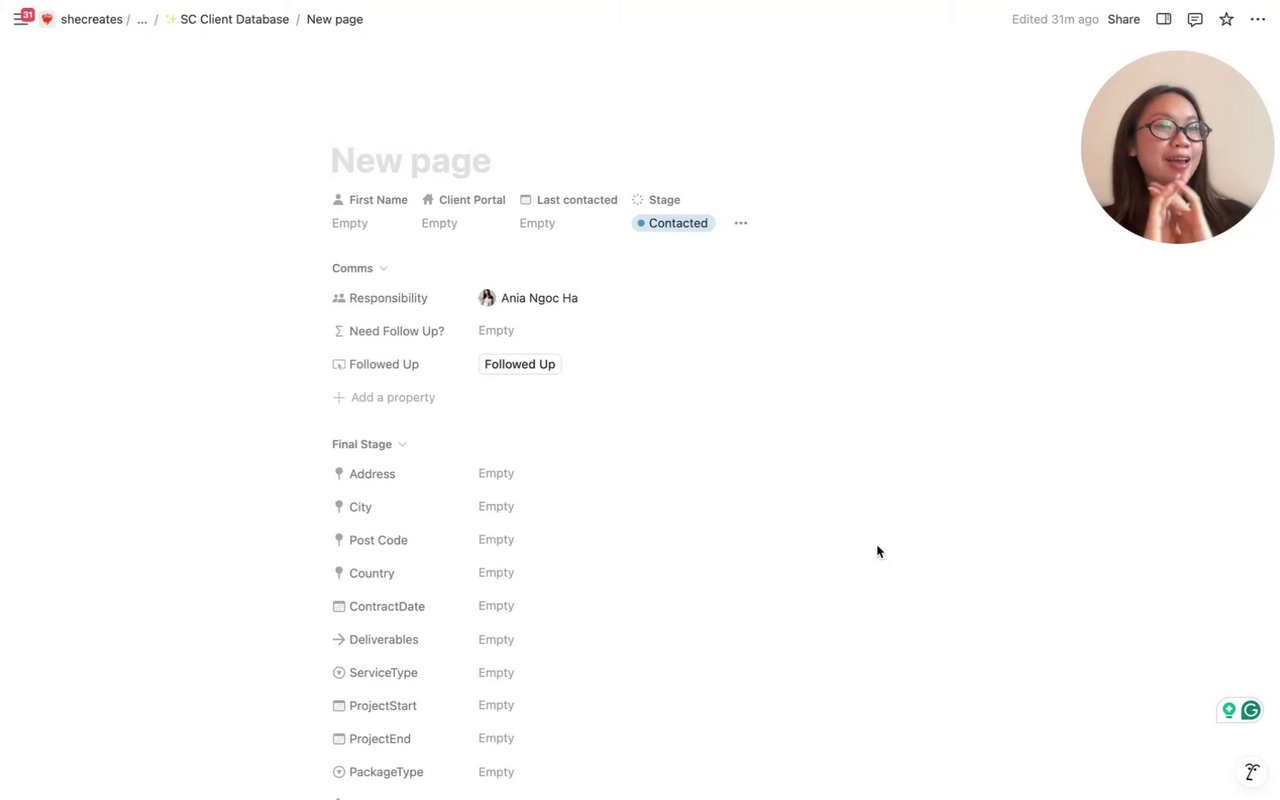Open the sidebar hamburger menu
This screenshot has width=1280, height=800.
(x=20, y=19)
